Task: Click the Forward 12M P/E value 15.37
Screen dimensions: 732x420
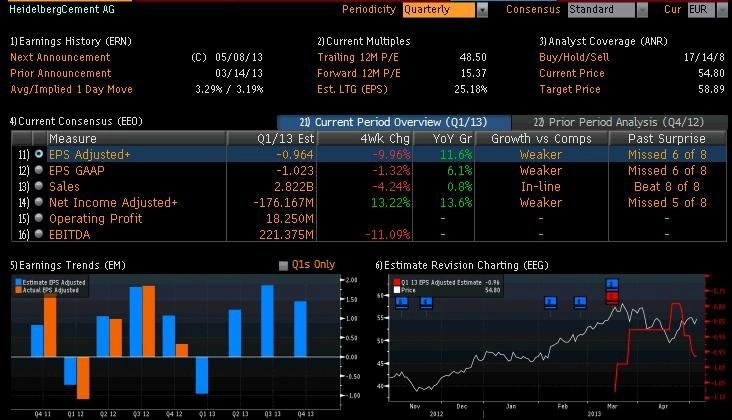Action: tap(473, 73)
